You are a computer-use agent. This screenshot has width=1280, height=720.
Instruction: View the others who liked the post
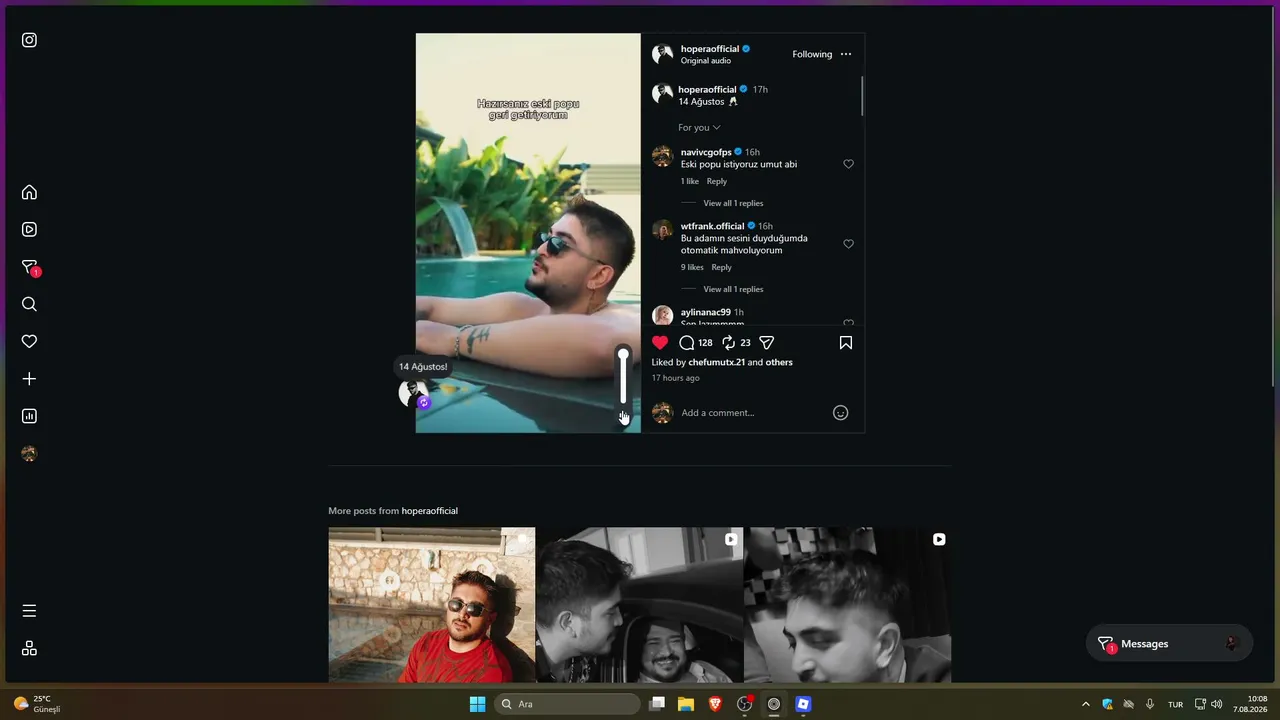tap(779, 362)
